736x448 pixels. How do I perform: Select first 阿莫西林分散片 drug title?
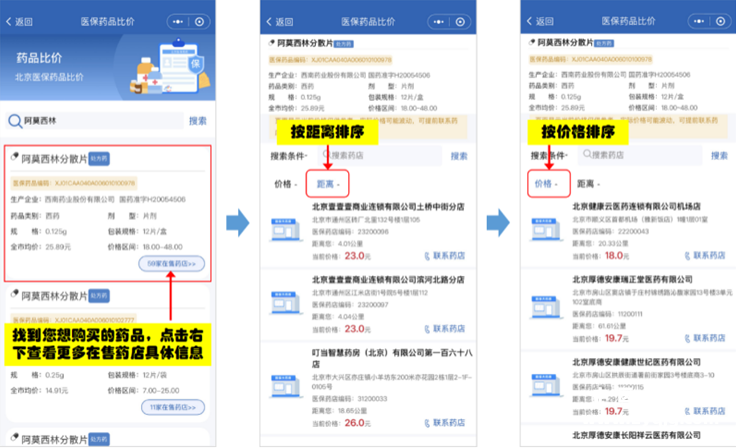(x=54, y=159)
